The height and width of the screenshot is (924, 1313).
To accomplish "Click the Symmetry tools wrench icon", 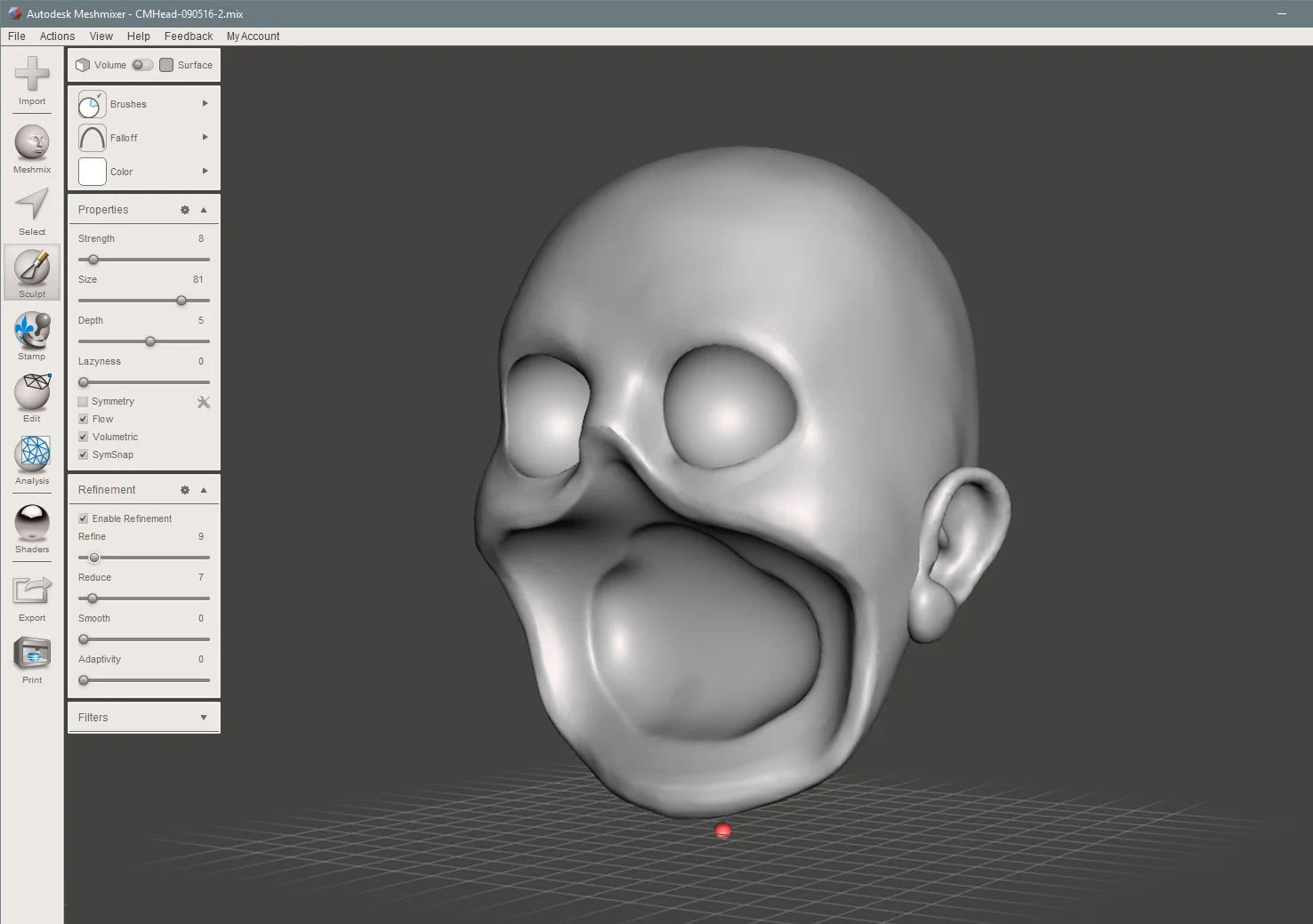I will coord(204,402).
